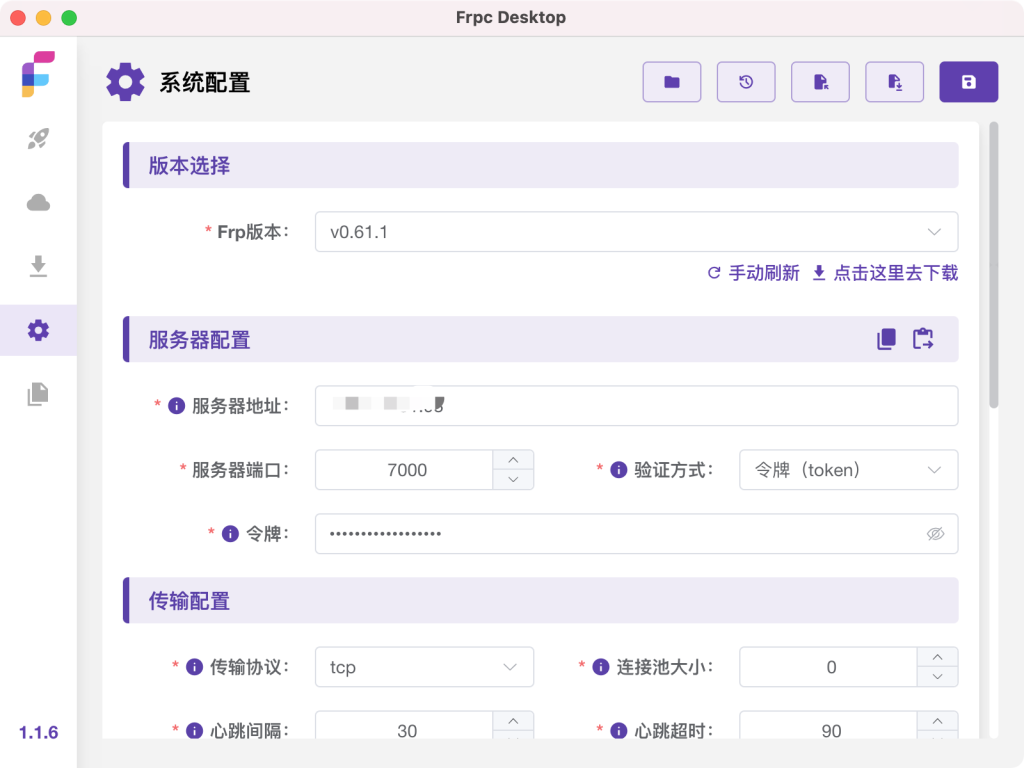
Task: Copy server config using the copy icon
Action: point(886,339)
